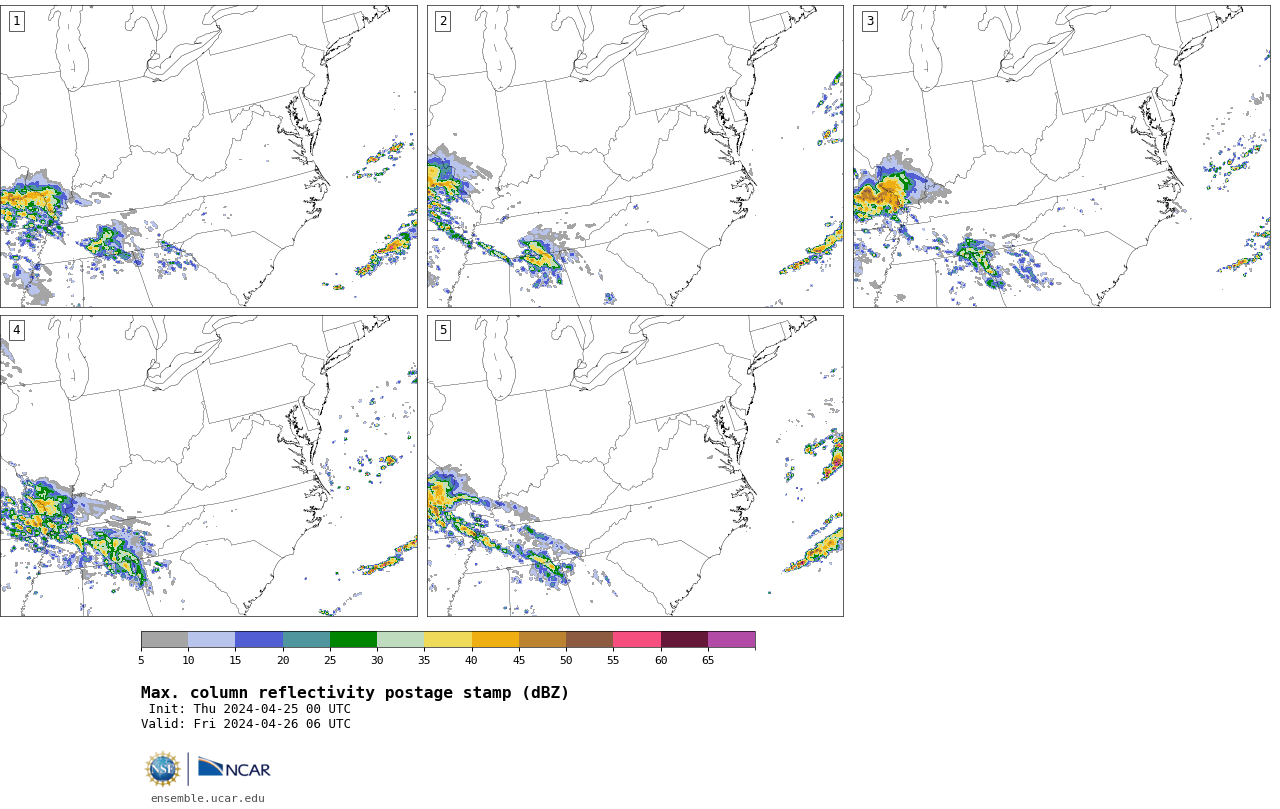The height and width of the screenshot is (809, 1280).
Task: Click the panel number 2 label
Action: click(x=443, y=21)
